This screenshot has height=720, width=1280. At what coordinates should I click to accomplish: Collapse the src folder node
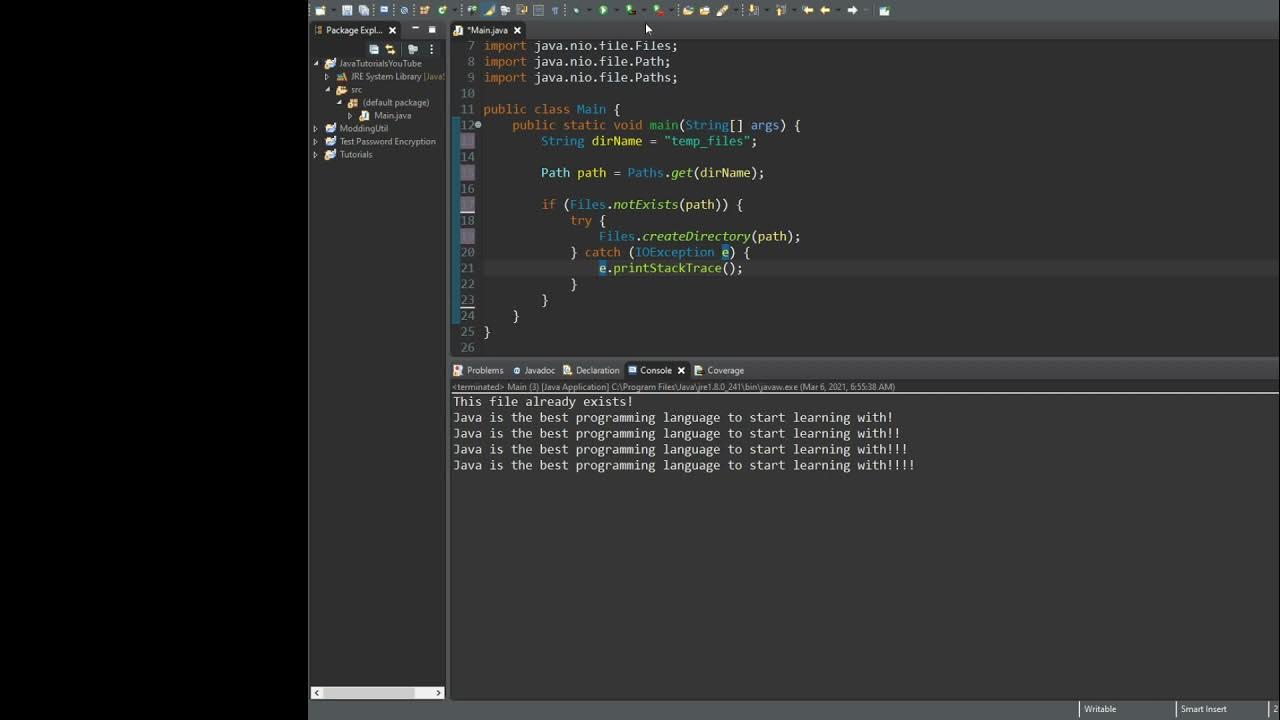pos(327,89)
